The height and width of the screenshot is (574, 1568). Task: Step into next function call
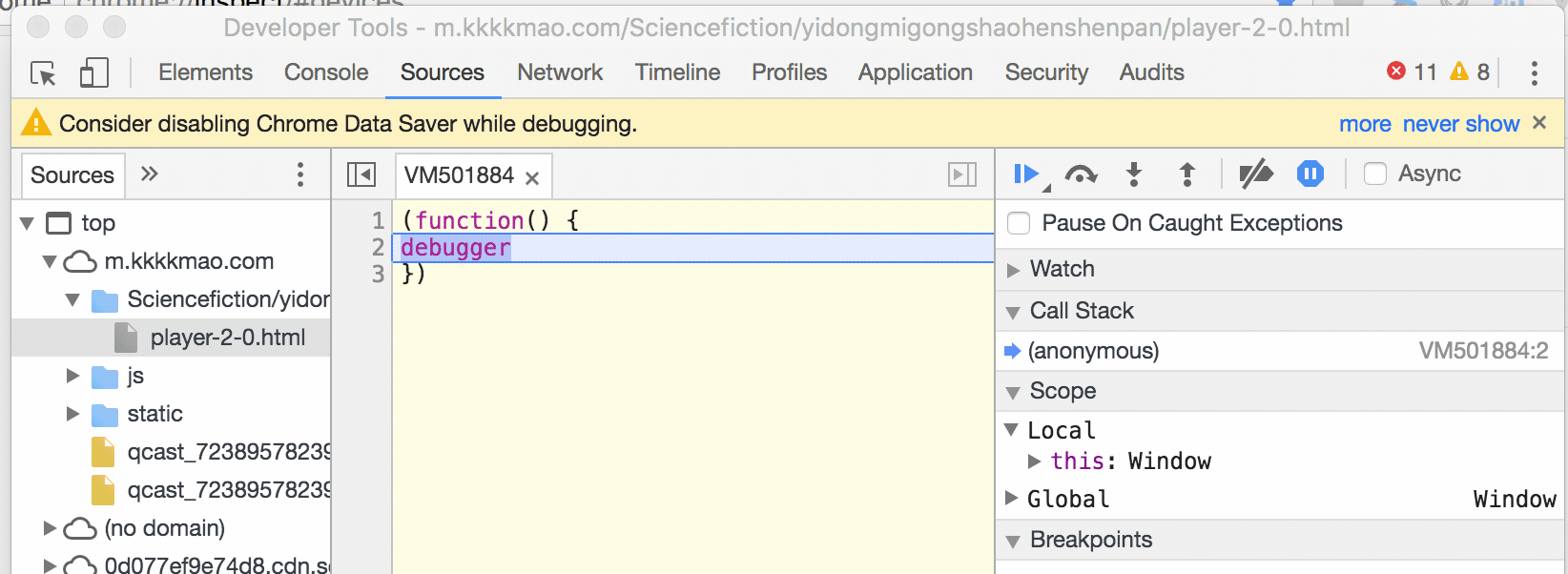pos(1134,174)
